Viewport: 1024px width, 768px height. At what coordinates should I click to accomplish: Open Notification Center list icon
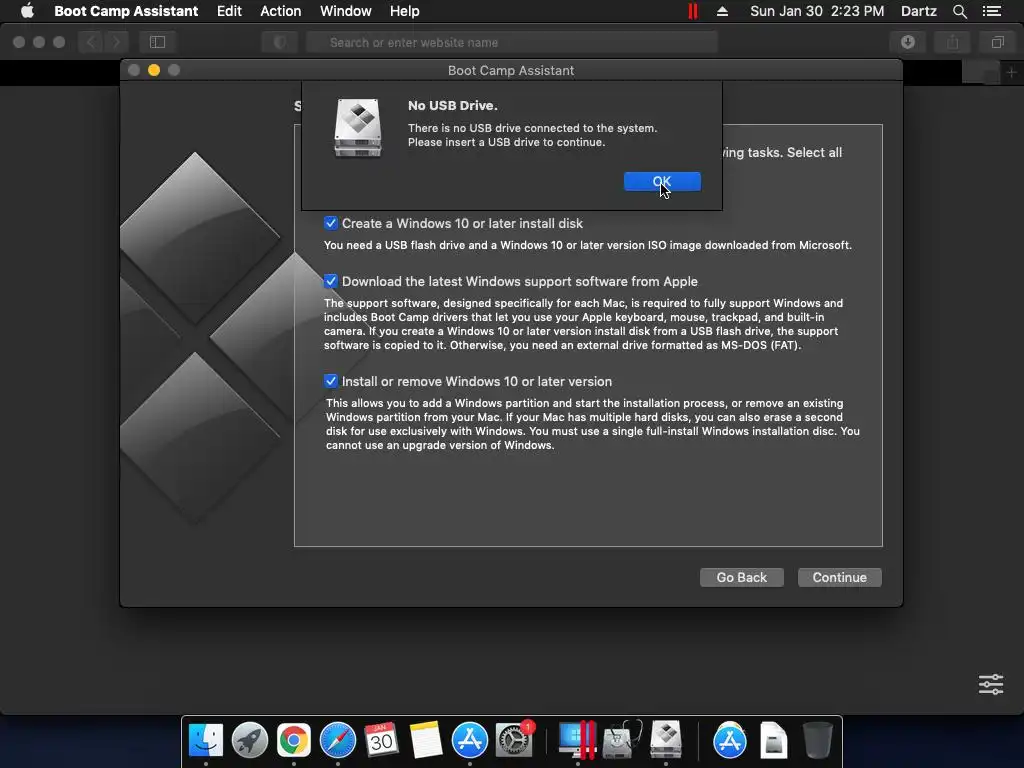(991, 11)
